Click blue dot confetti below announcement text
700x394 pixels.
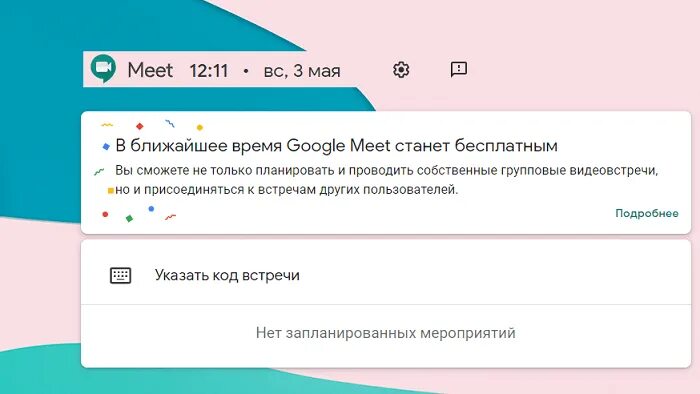(151, 208)
